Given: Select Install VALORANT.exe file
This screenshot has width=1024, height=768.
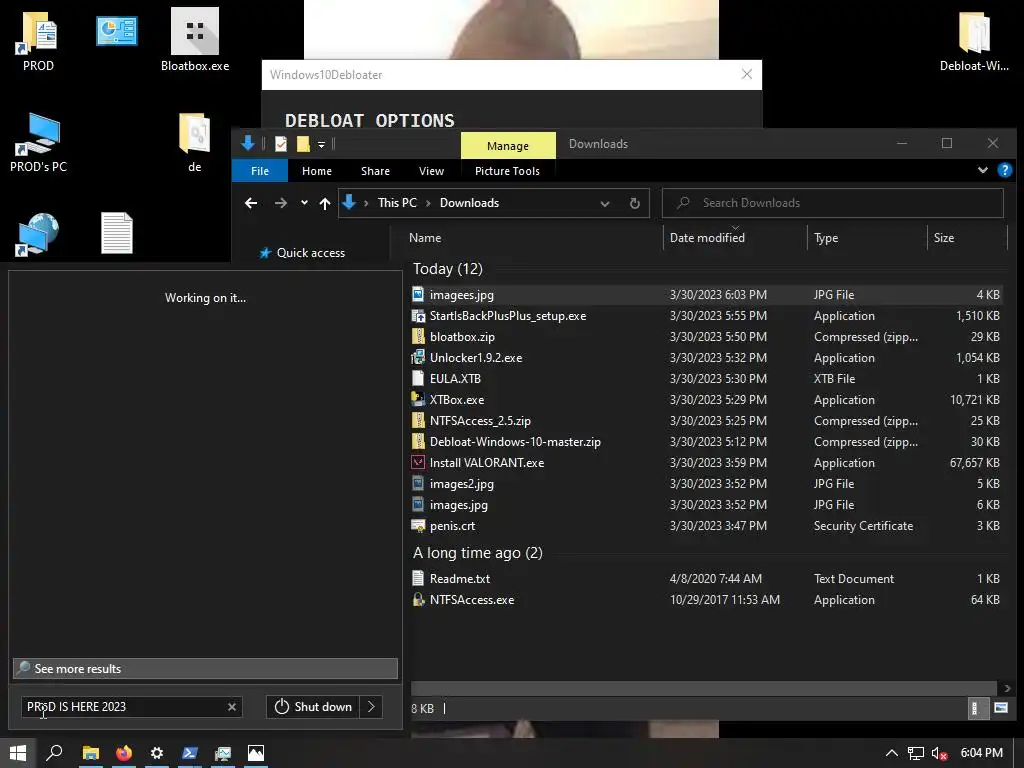Looking at the screenshot, I should 705,462.
